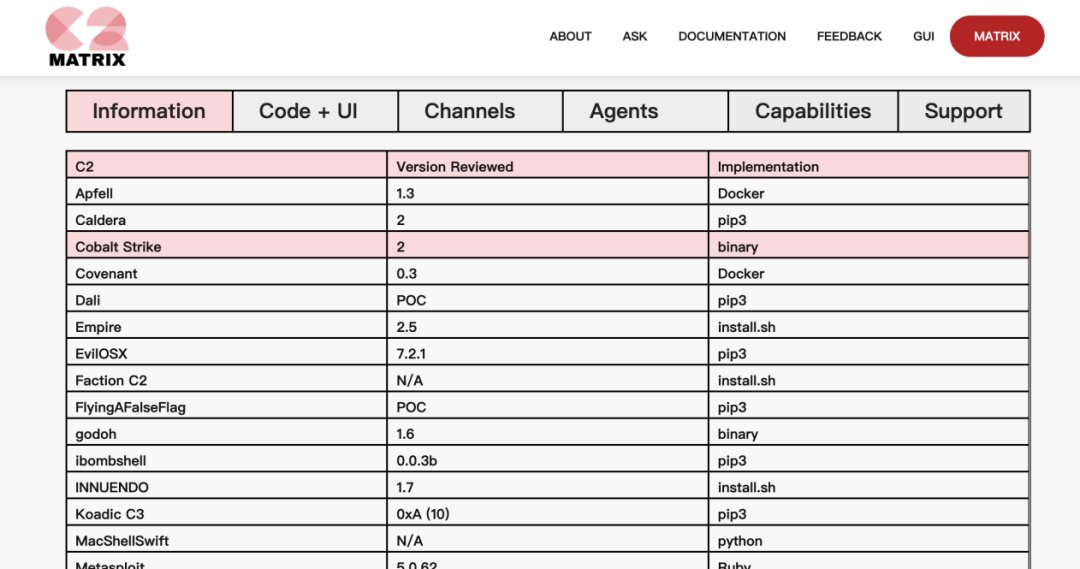Select the FlyingAFalseFlag cell
The width and height of the screenshot is (1080, 569).
[x=227, y=407]
